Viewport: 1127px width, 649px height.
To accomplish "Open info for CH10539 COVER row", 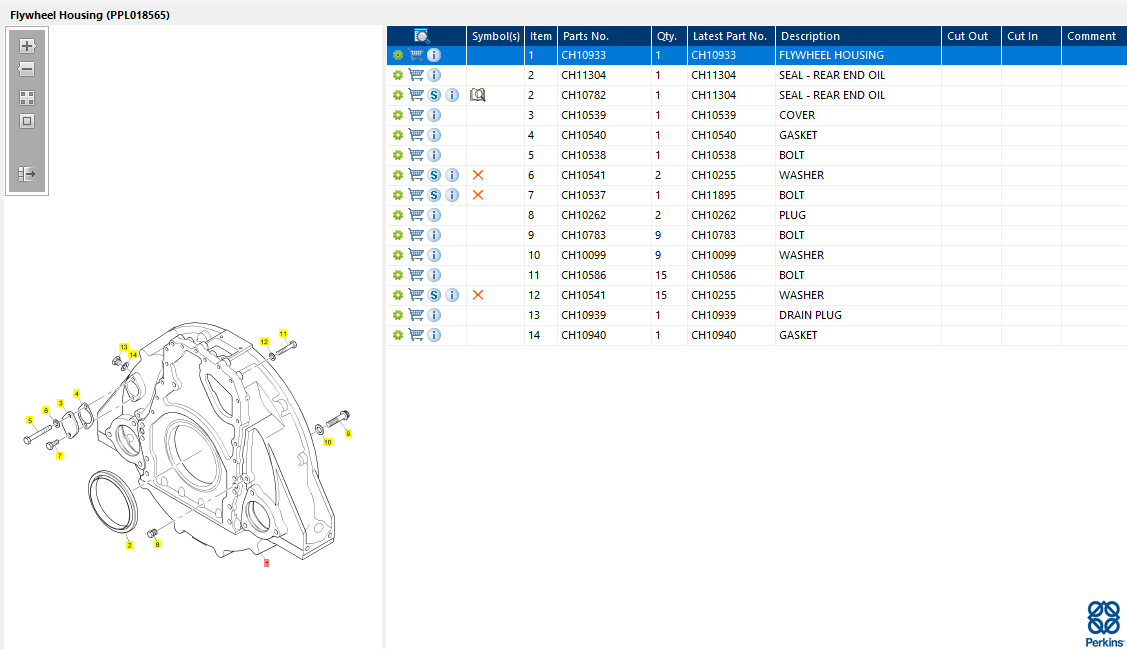I will [x=434, y=115].
